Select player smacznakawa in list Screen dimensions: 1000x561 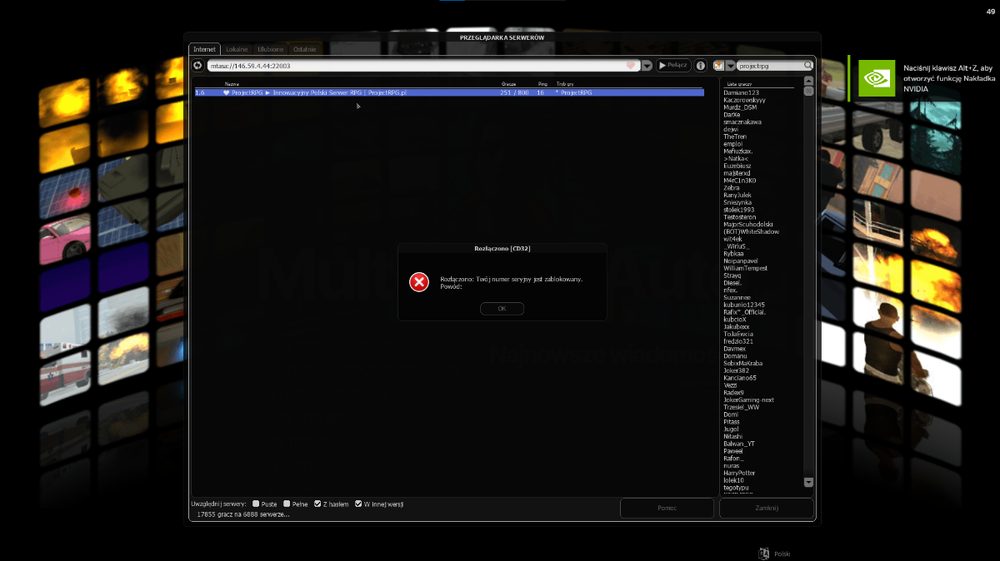(x=742, y=122)
